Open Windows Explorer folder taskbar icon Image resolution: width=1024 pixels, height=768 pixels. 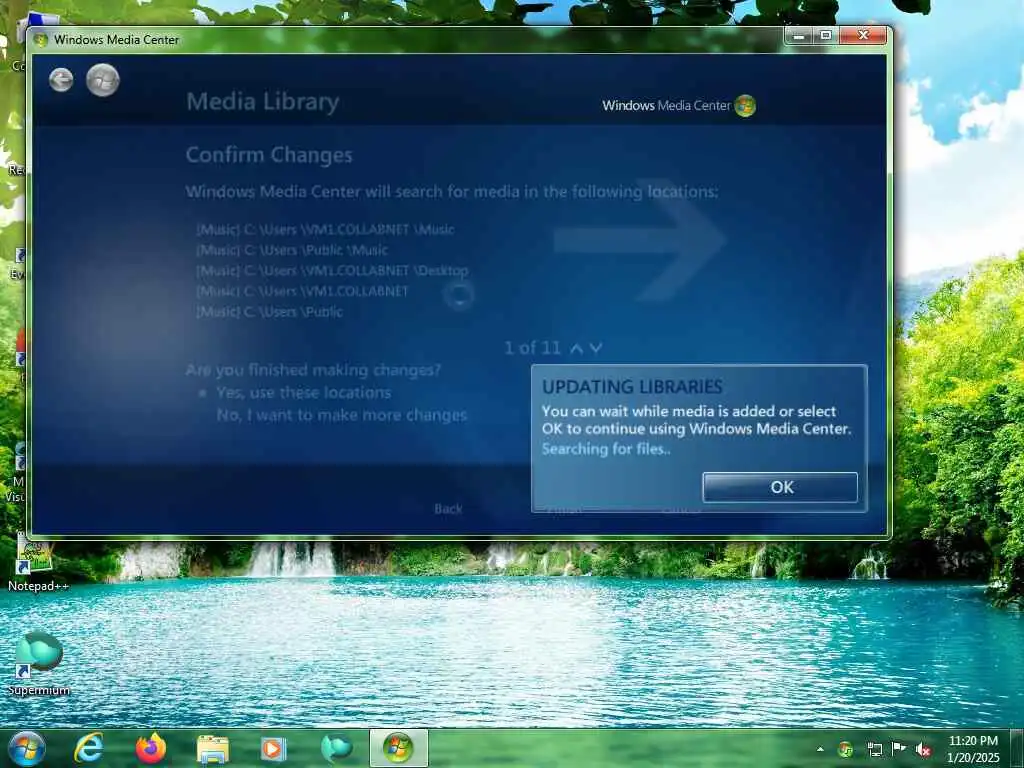pos(212,749)
